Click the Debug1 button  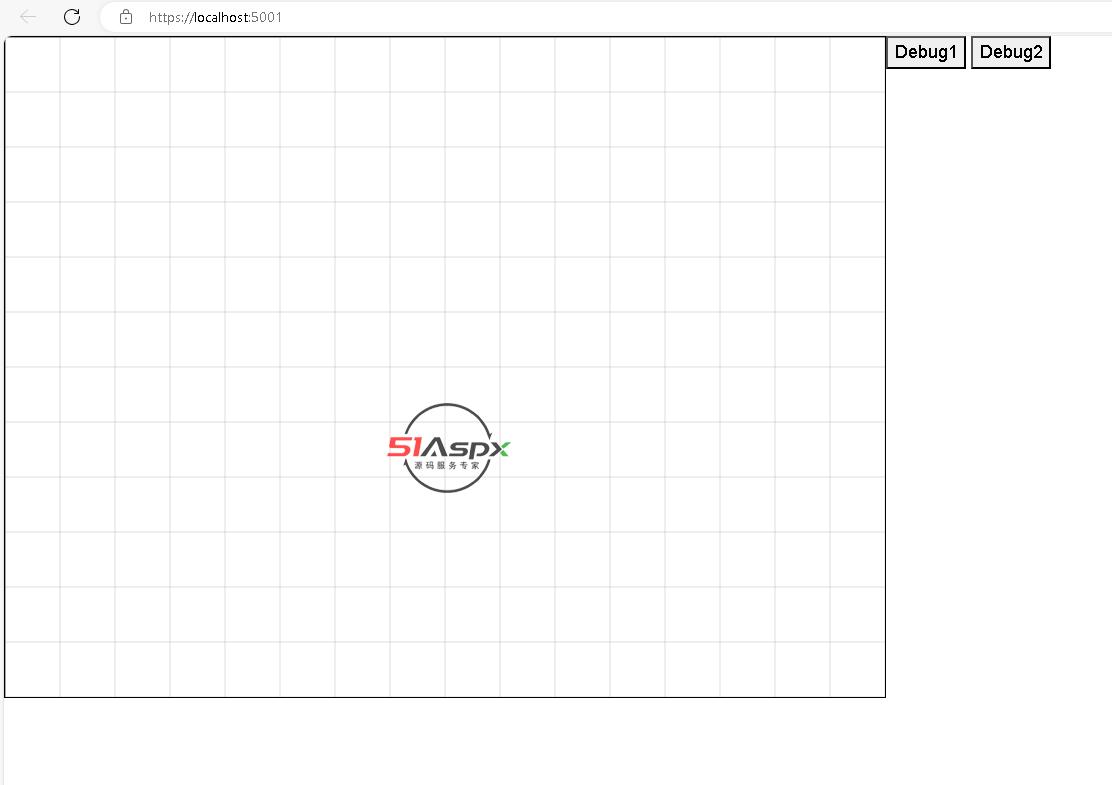pos(925,52)
